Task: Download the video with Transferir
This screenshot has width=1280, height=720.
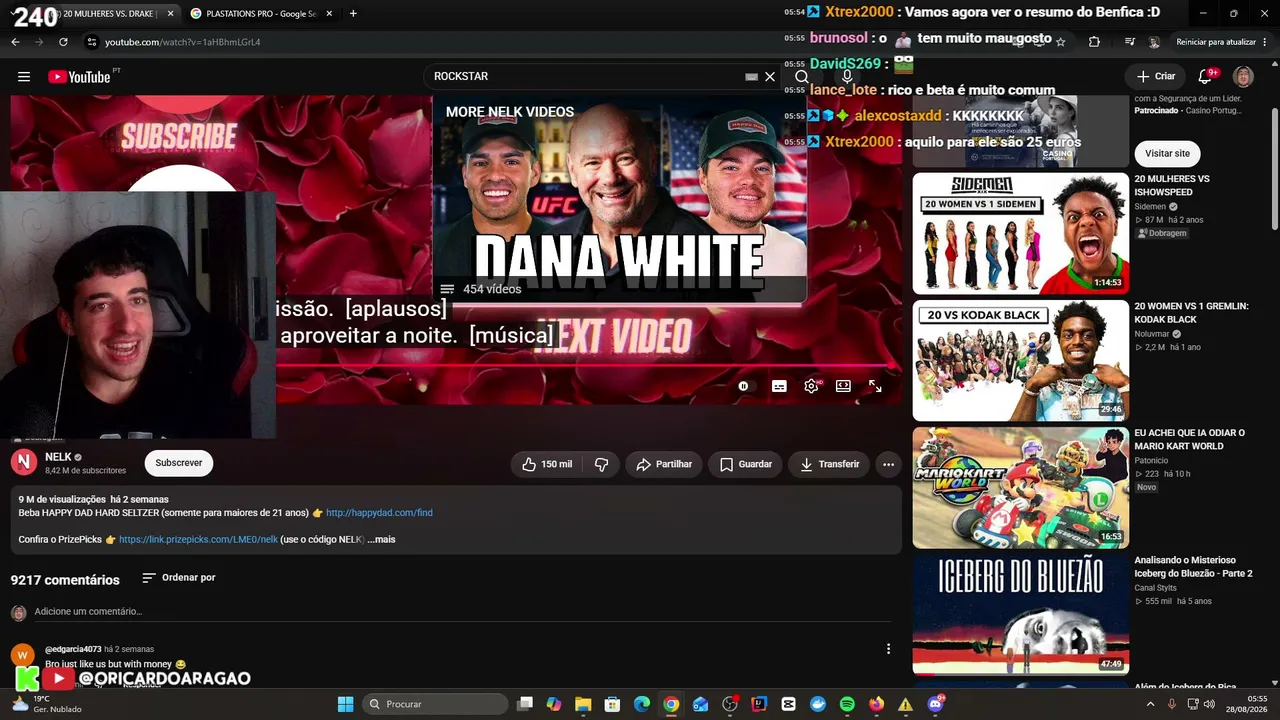Action: (829, 464)
